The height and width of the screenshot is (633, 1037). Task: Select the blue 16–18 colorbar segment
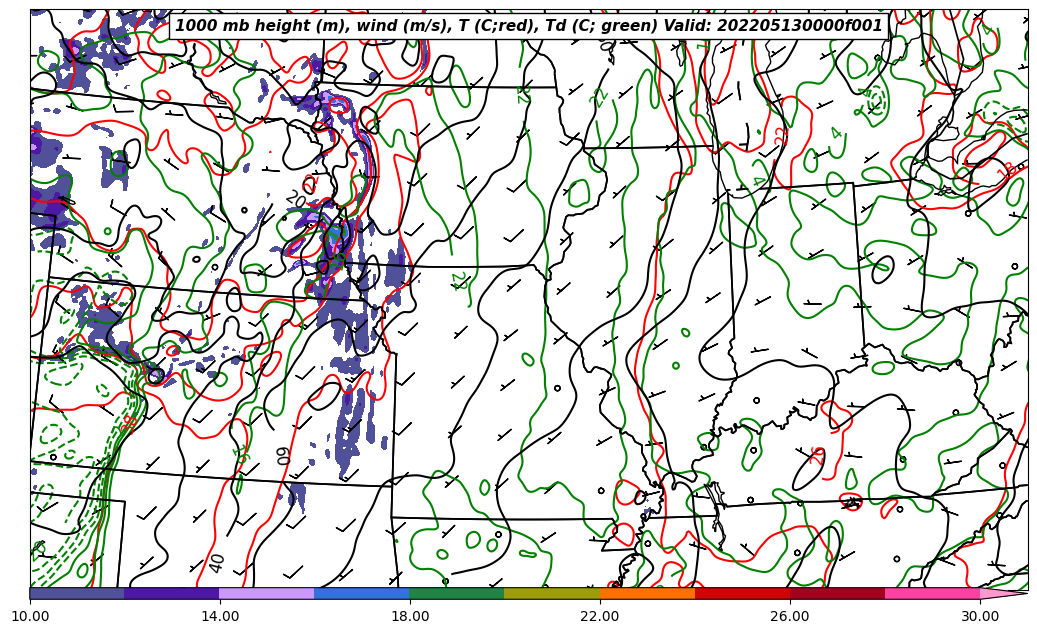(362, 593)
